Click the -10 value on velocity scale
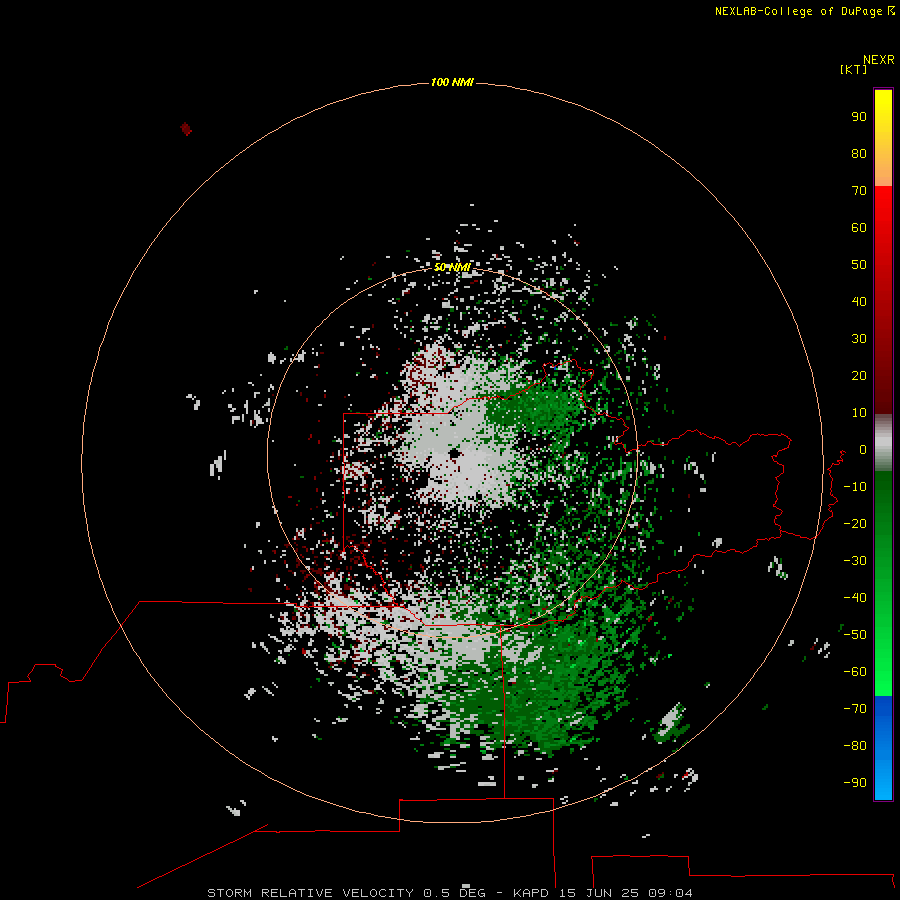Viewport: 900px width, 900px height. pyautogui.click(x=855, y=487)
